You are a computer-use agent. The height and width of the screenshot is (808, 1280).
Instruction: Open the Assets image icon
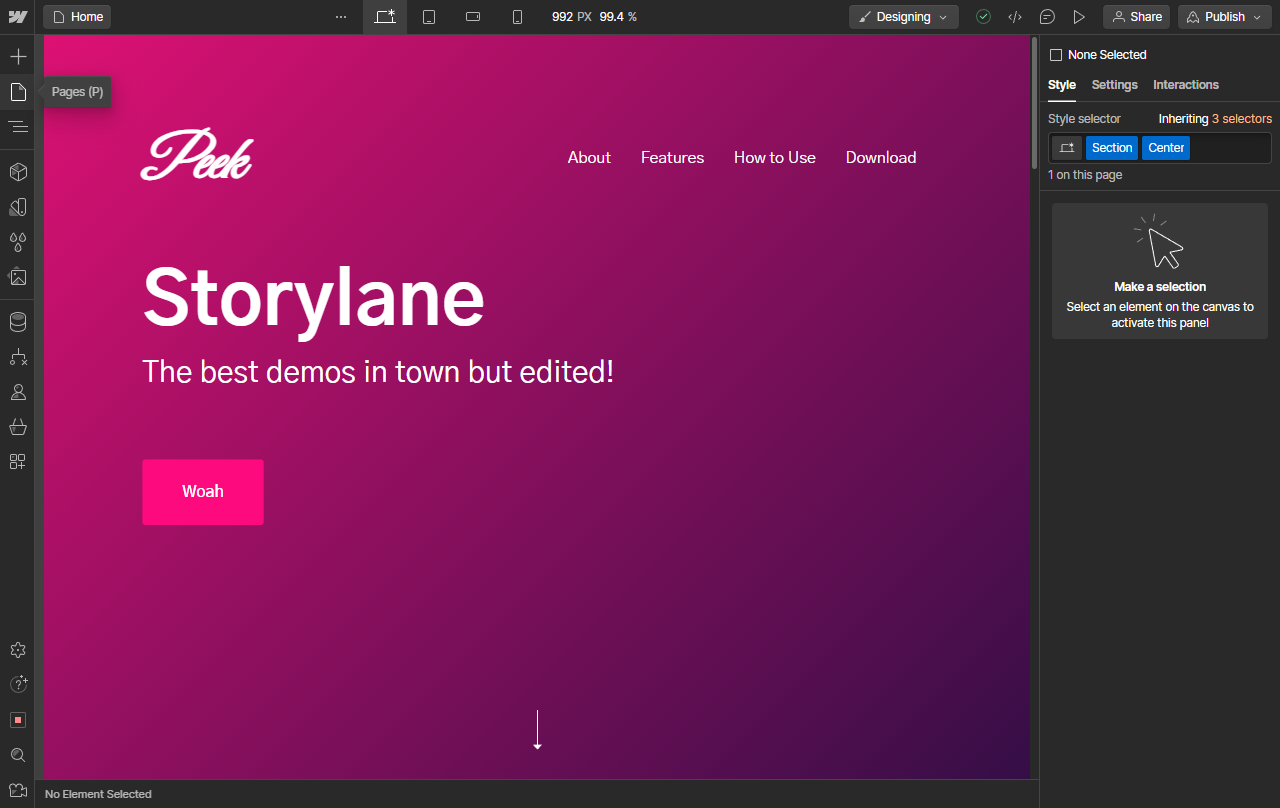pos(18,277)
